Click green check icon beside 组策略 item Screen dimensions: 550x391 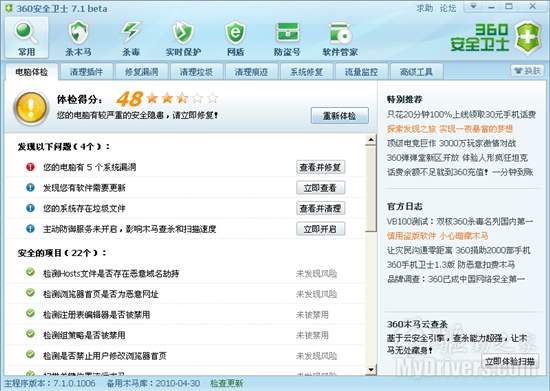pyautogui.click(x=31, y=333)
